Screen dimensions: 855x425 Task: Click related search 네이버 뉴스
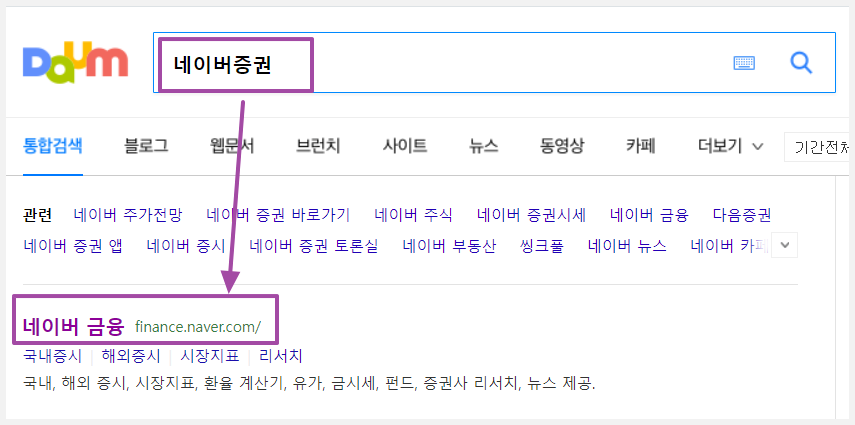627,246
